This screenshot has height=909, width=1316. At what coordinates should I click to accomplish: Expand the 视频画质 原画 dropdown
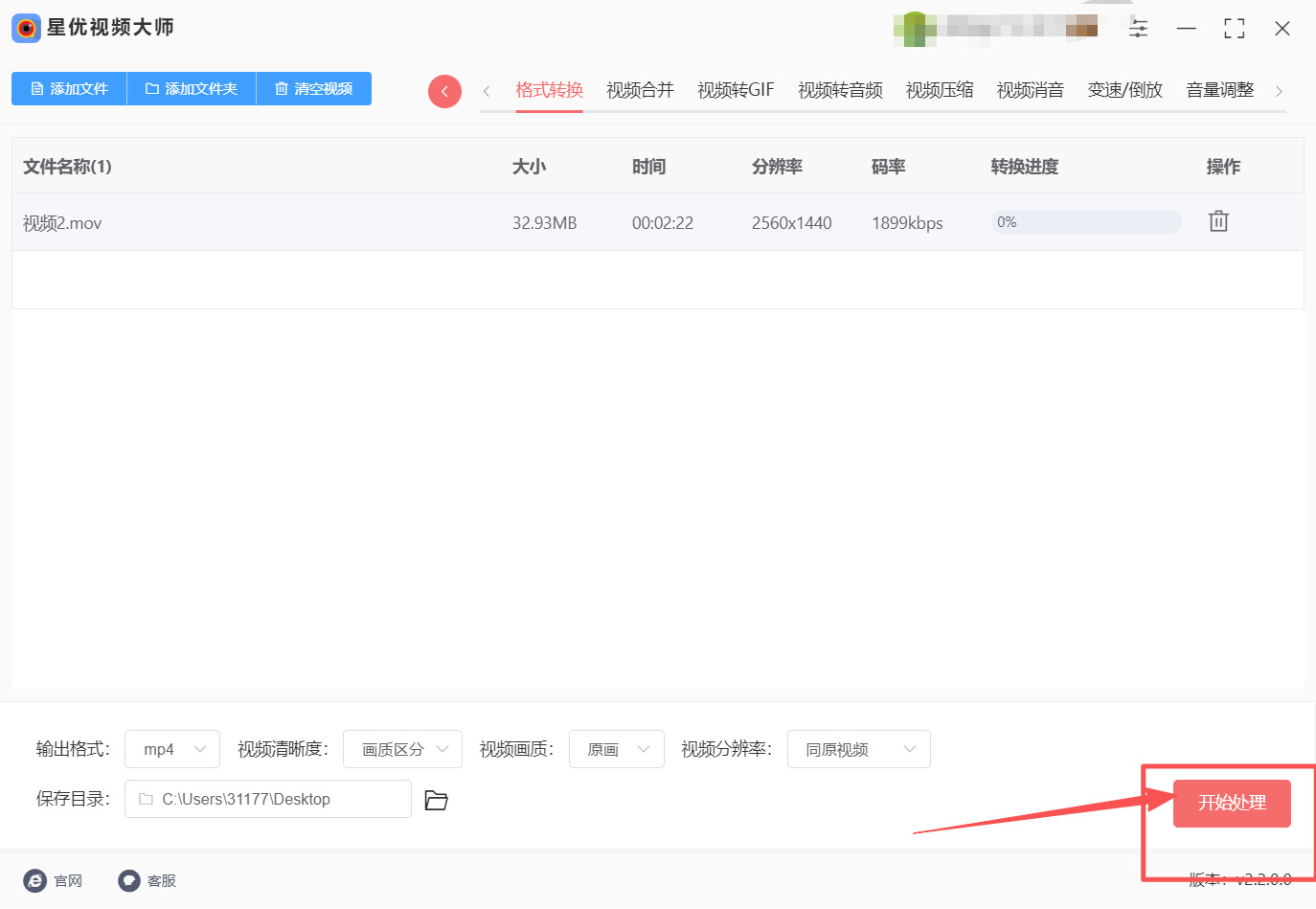[617, 749]
